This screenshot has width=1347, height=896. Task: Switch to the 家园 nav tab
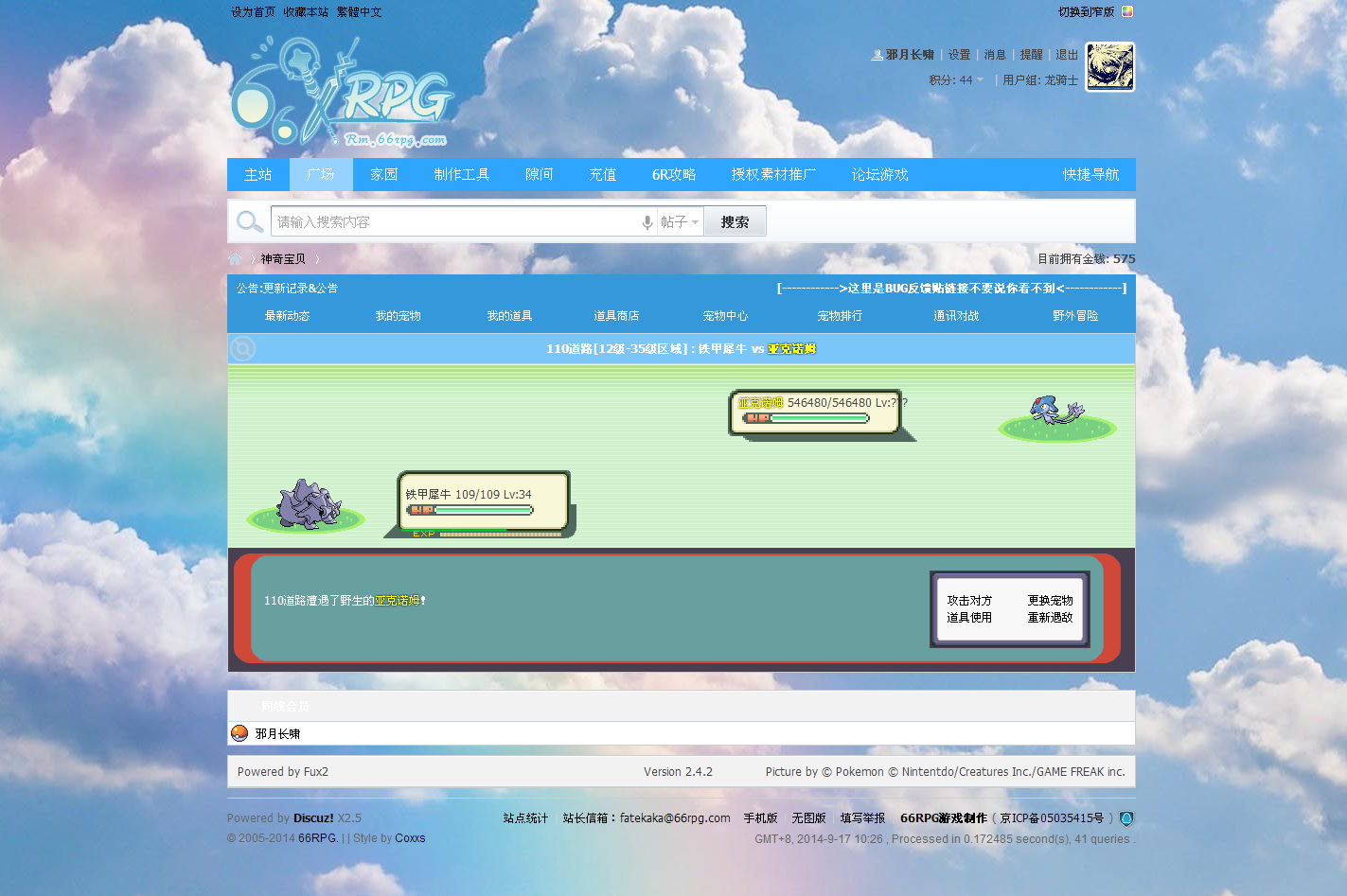(384, 174)
